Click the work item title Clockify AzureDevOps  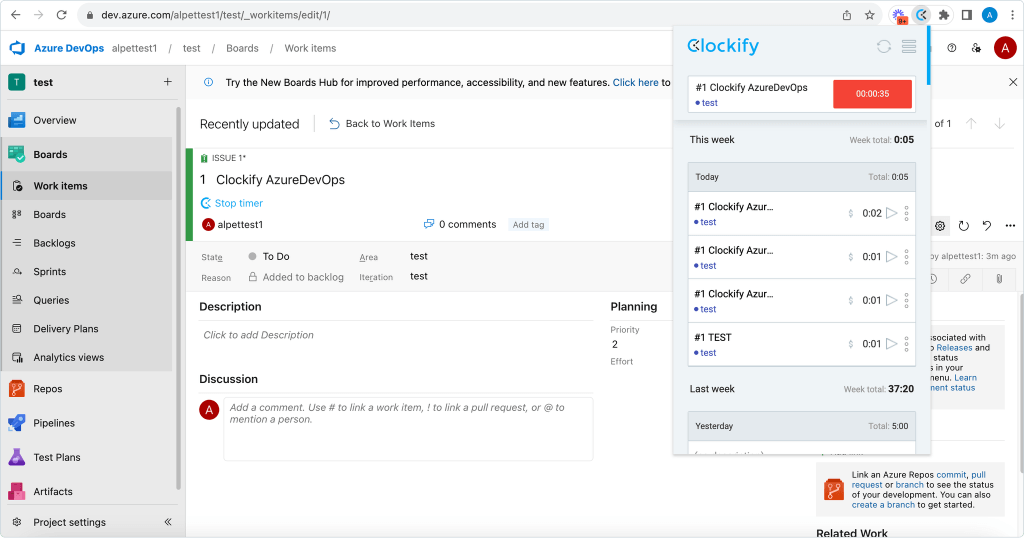[280, 180]
